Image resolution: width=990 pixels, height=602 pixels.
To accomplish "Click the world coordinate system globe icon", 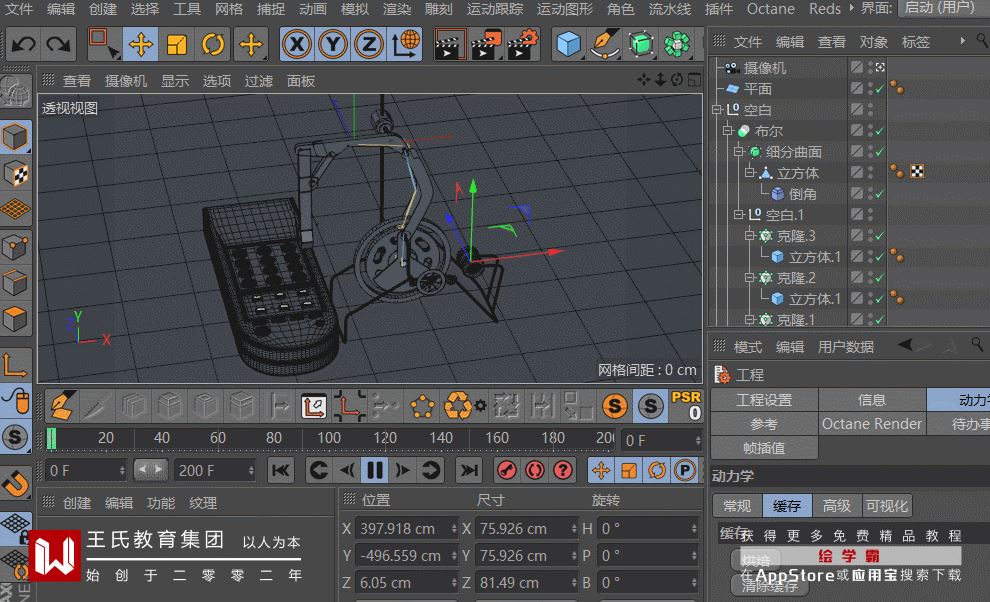I will coord(406,44).
